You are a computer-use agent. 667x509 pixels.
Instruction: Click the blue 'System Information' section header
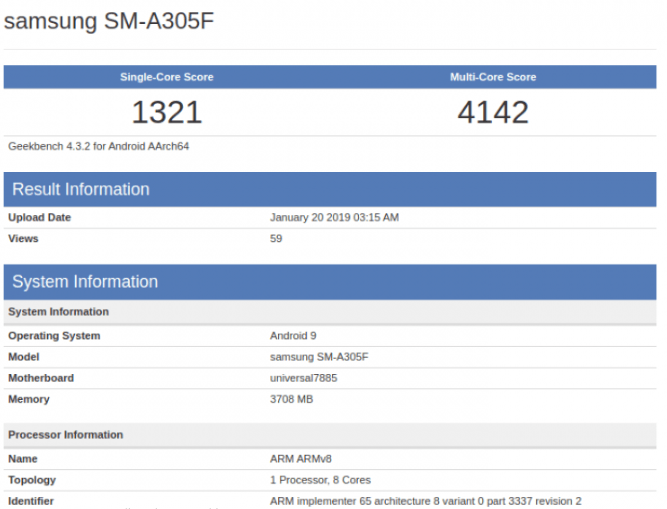[x=330, y=282]
